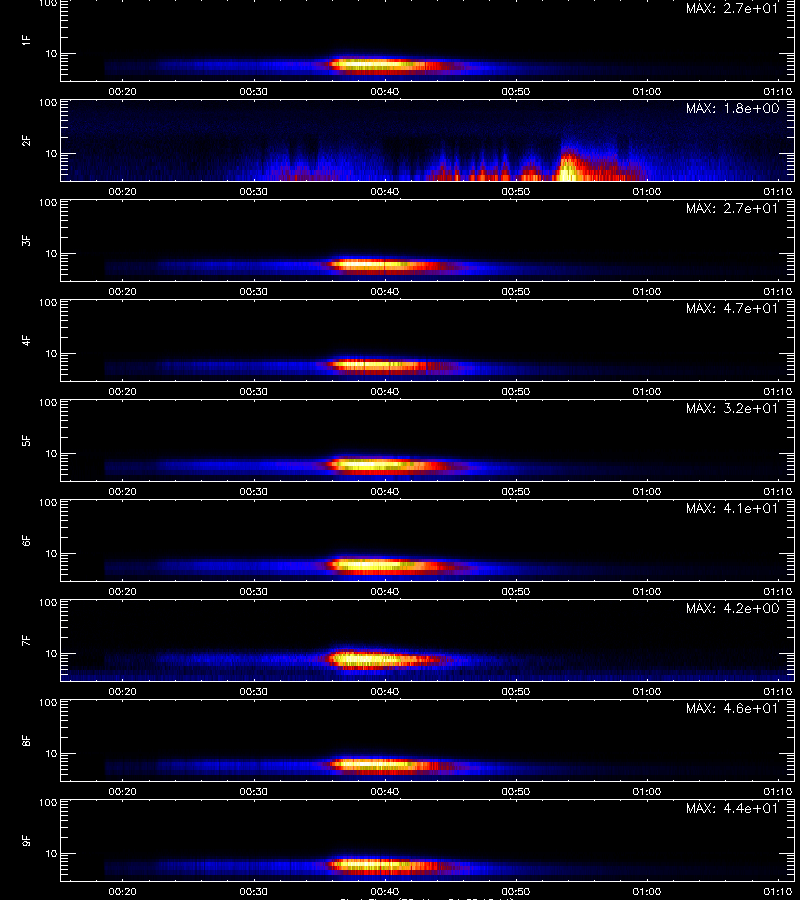
Task: Click the 00:50 time label under panel 4F
Action: pyautogui.click(x=515, y=391)
